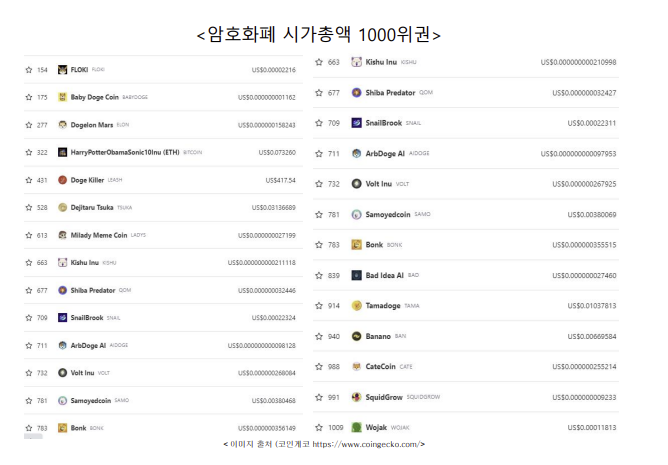Image resolution: width=668 pixels, height=465 pixels.
Task: Toggle the star next to Dejitaru Tsuka
Action: pyautogui.click(x=29, y=208)
